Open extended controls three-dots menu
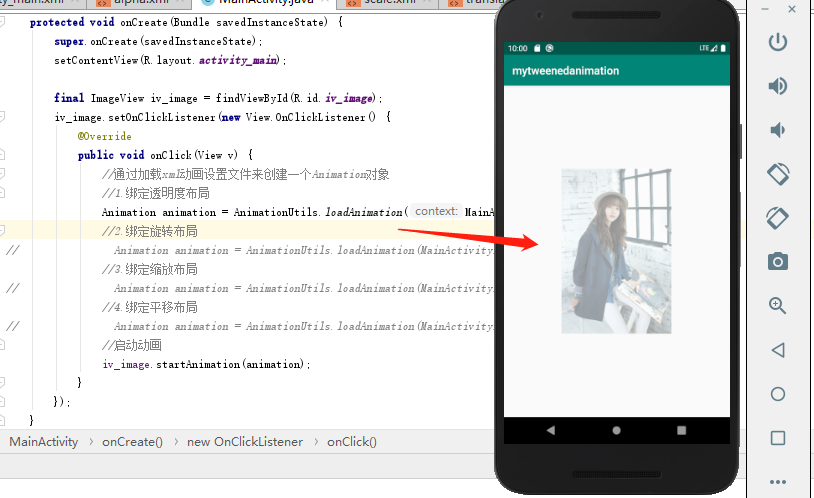This screenshot has width=814, height=498. pos(778,482)
